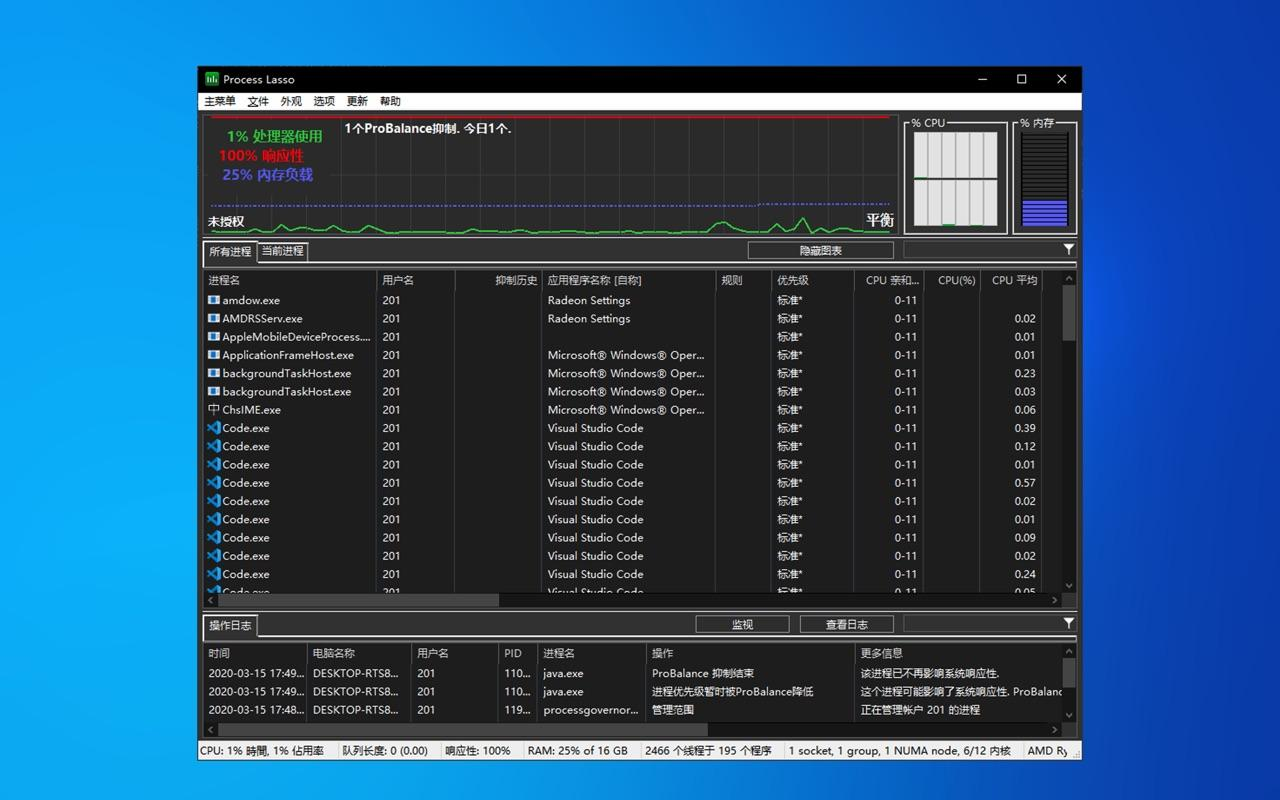Click the ChsIME.exe input method icon
The width and height of the screenshot is (1280, 800).
(213, 410)
